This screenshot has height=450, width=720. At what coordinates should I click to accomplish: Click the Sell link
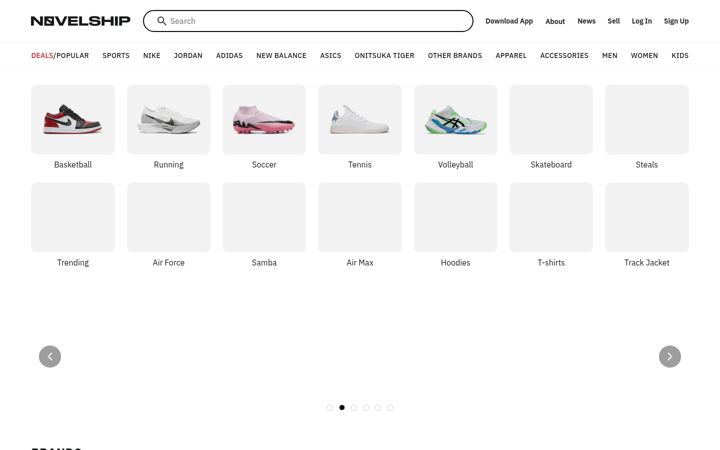point(613,21)
